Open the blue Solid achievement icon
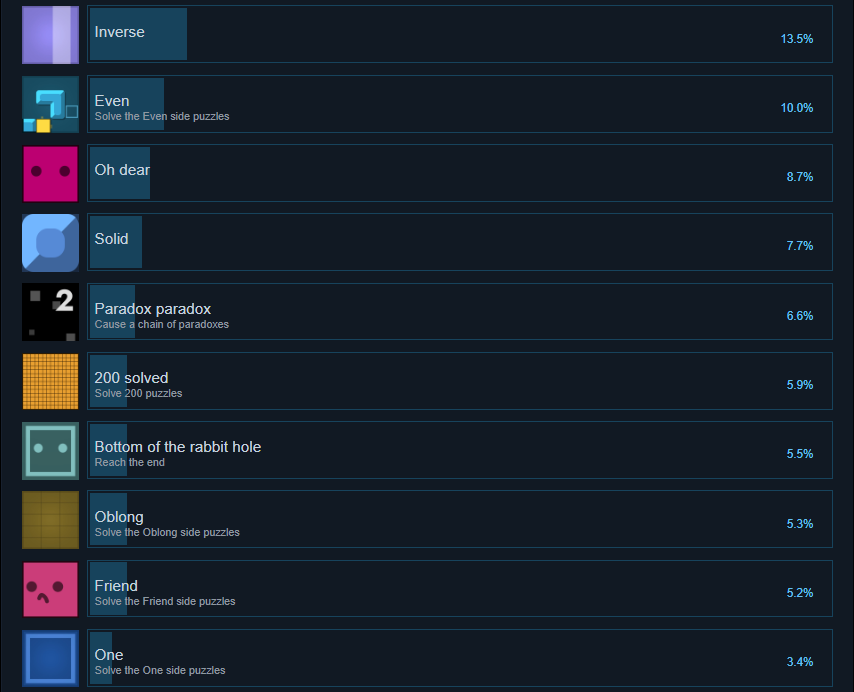 [50, 243]
